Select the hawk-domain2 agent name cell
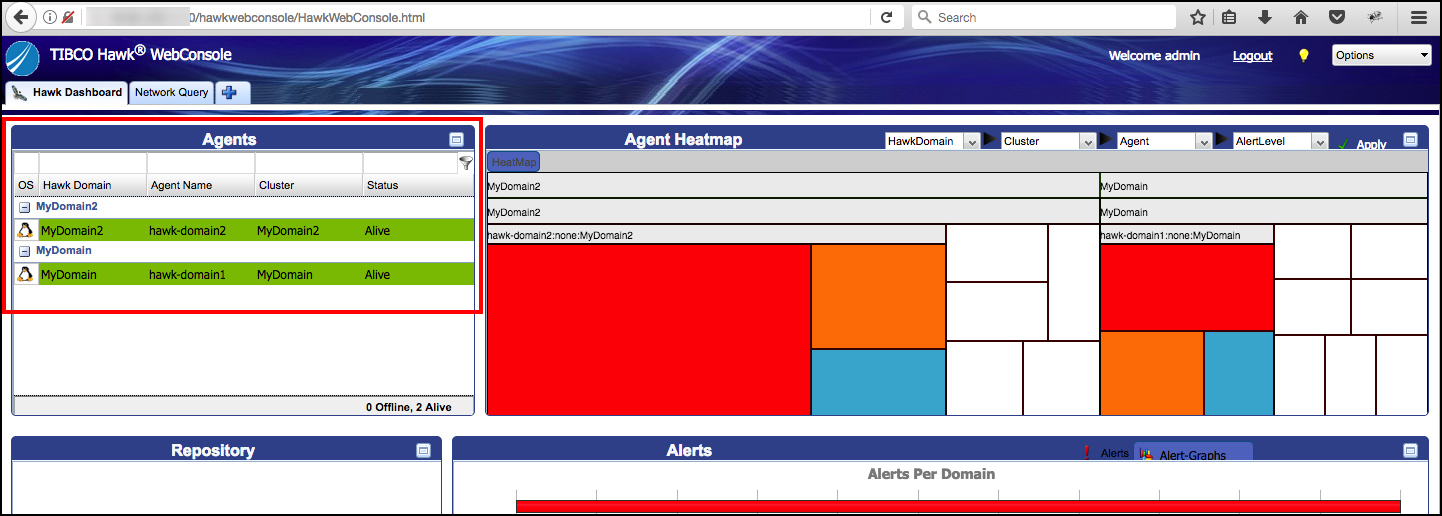 tap(200, 231)
